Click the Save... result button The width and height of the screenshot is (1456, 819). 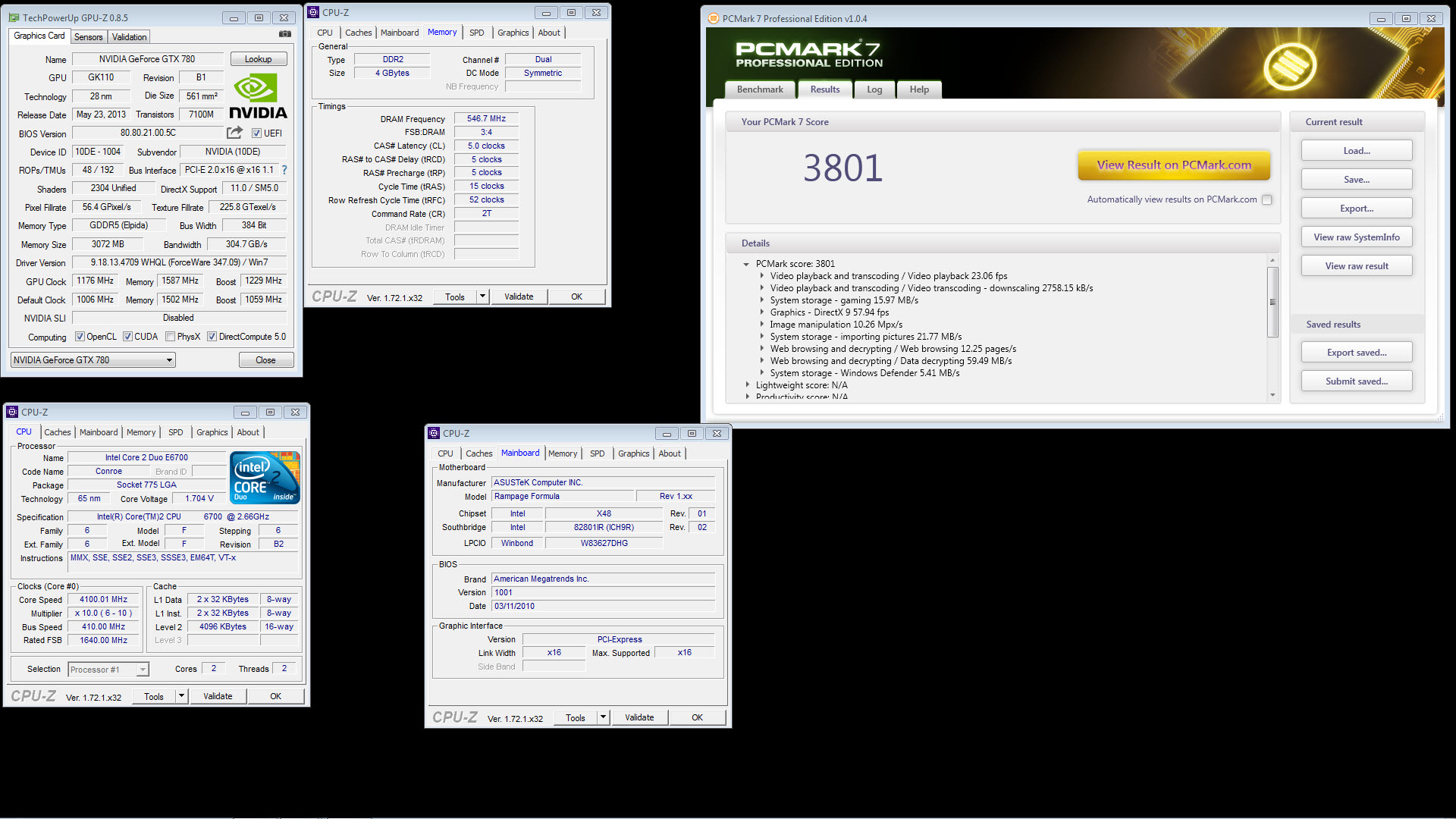click(x=1357, y=180)
